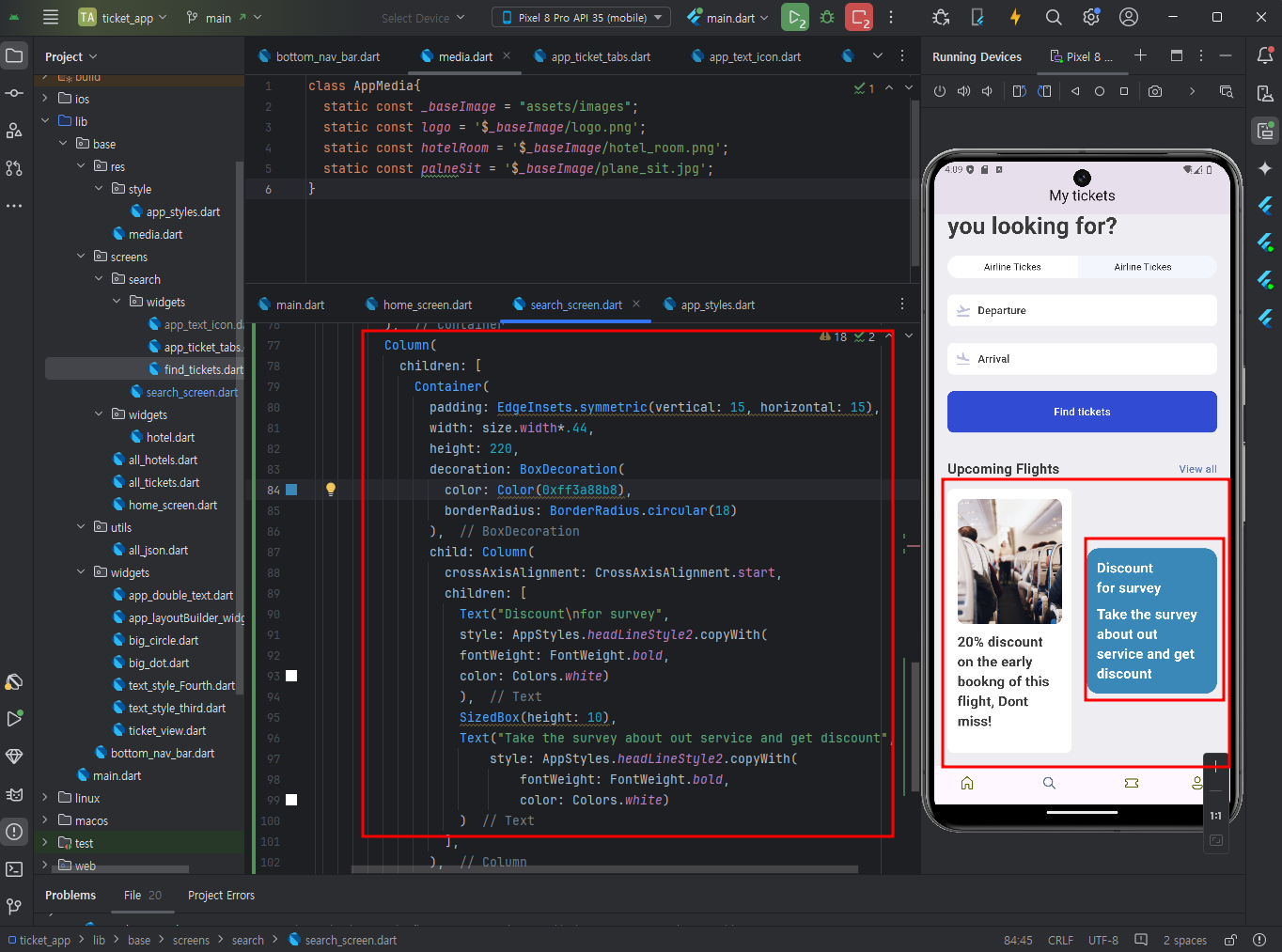Tap Find tickets button in emulator
This screenshot has width=1282, height=952.
[1082, 412]
